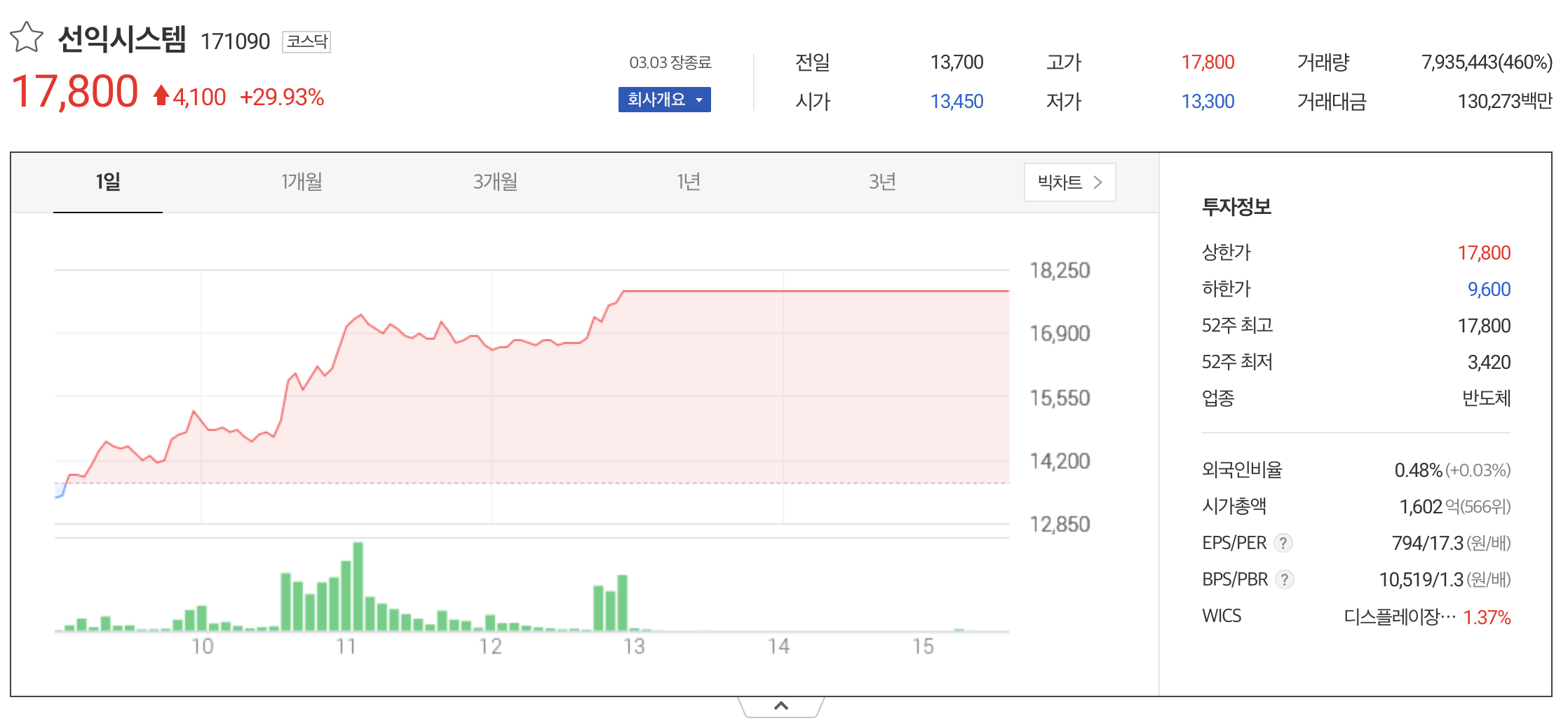Click the BPS/PBR value 10,519/1.3
Screen dimensions: 1568x728
1421,579
